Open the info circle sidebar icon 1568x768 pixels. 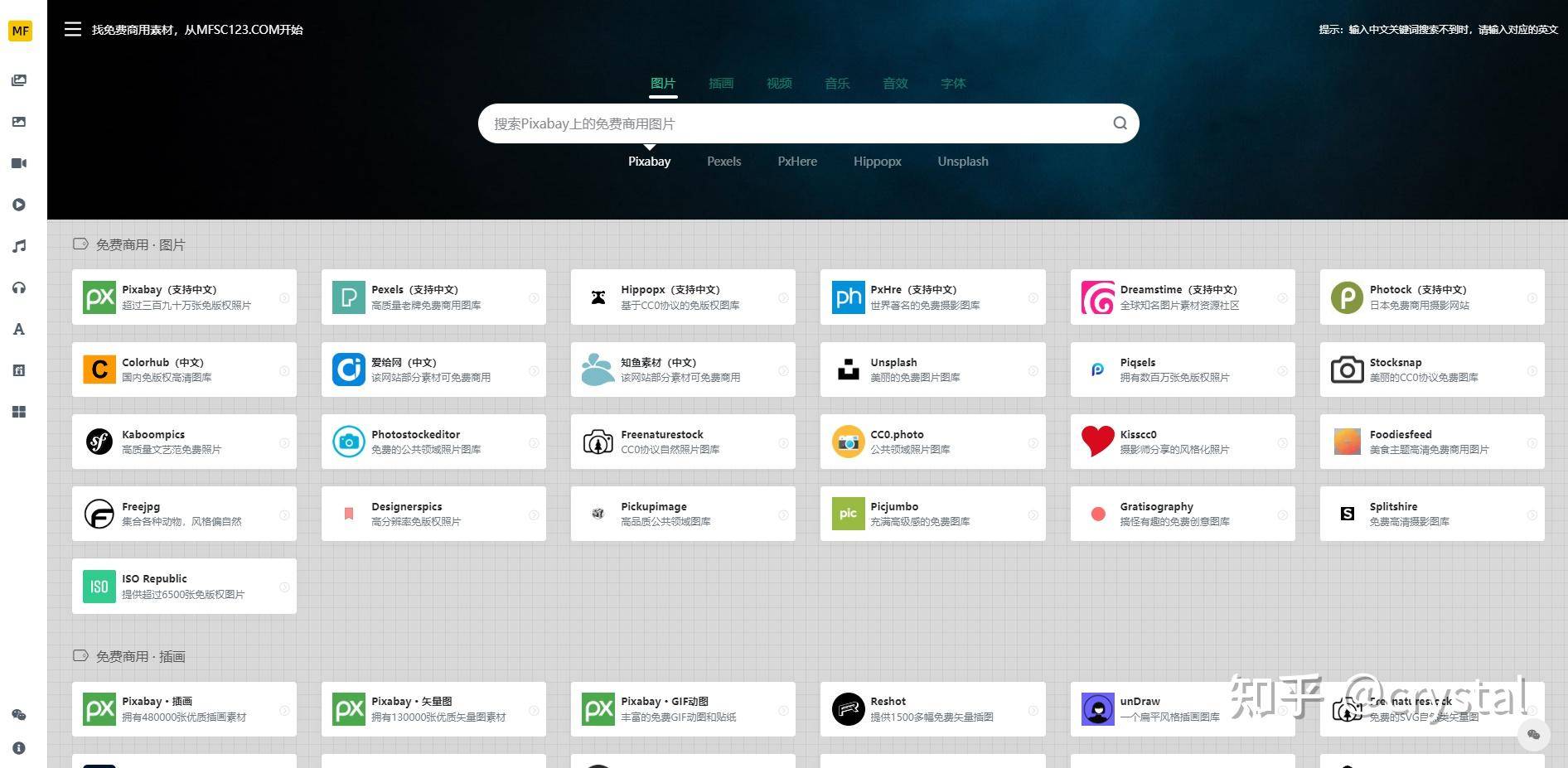pyautogui.click(x=19, y=748)
